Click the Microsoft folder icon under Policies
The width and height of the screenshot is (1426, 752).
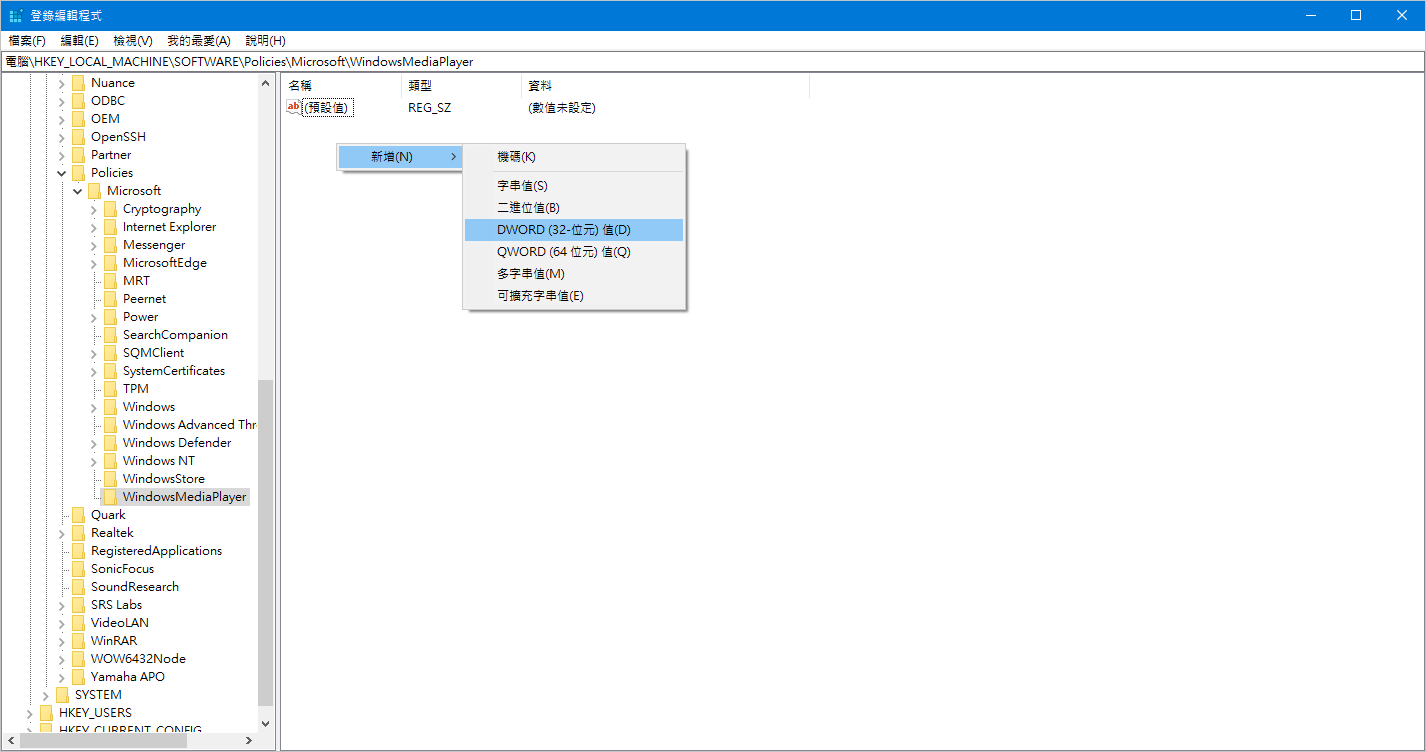point(95,191)
